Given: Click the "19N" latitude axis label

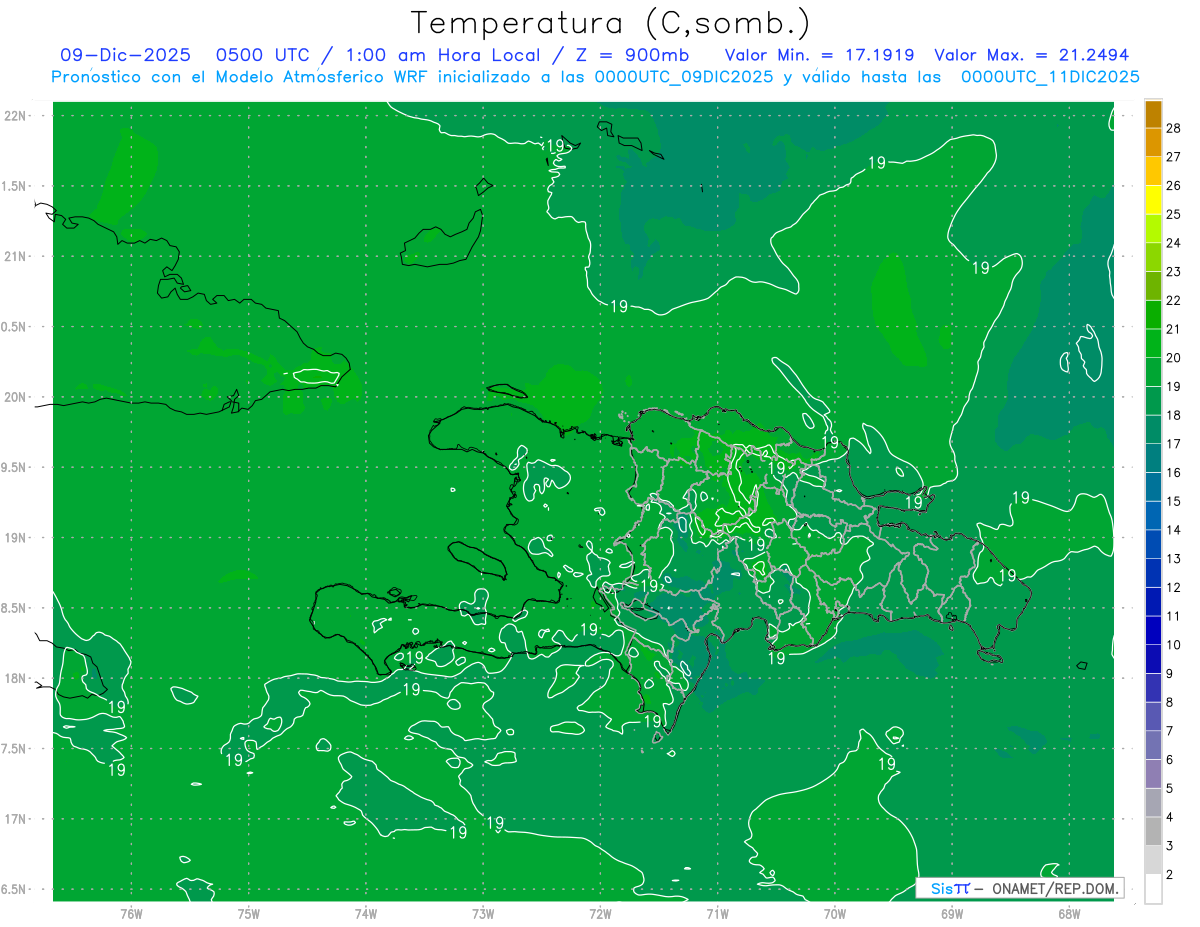Looking at the screenshot, I should coord(16,538).
